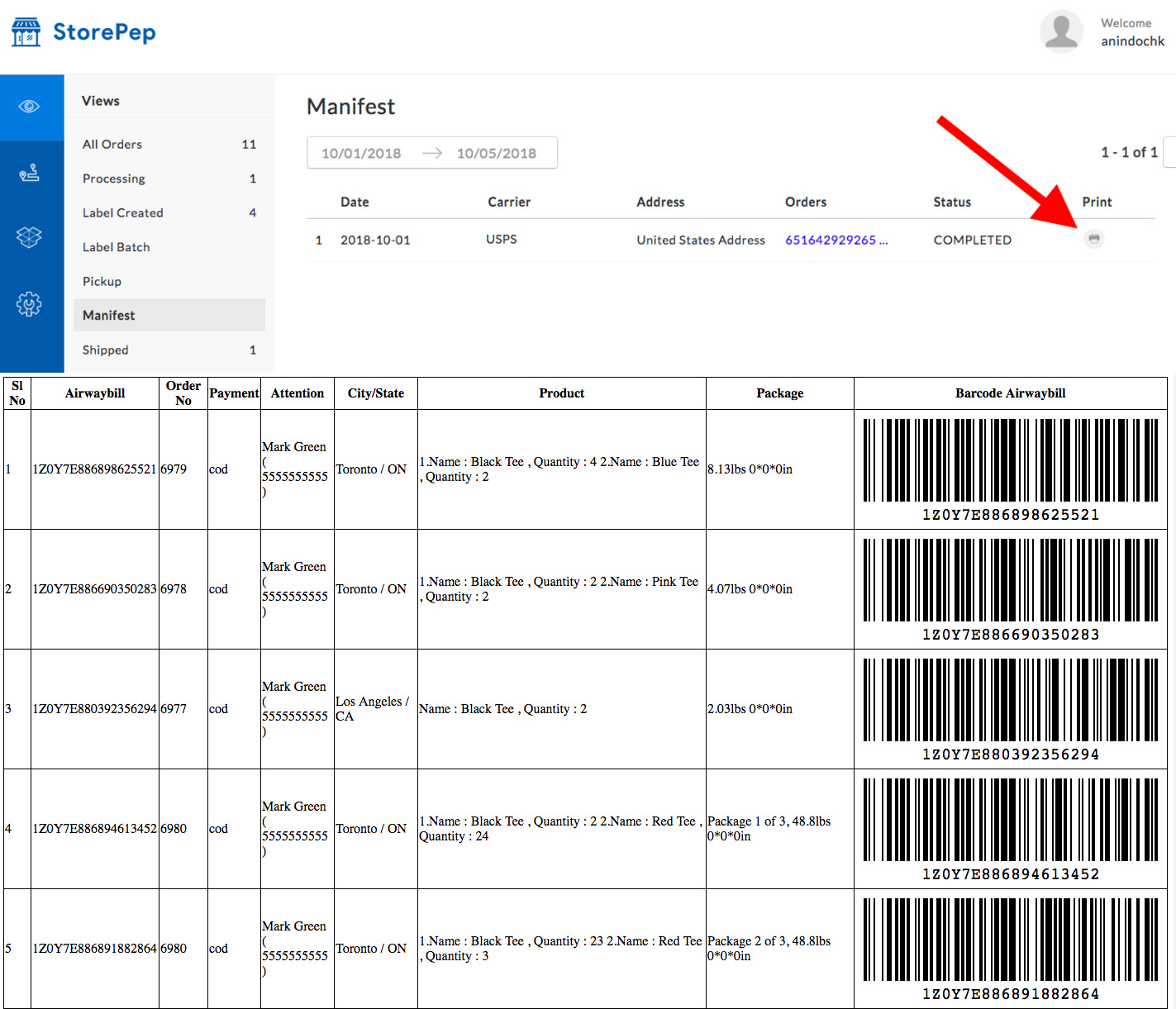This screenshot has height=1009, width=1176.
Task: Select Shipped view
Action: click(x=169, y=350)
